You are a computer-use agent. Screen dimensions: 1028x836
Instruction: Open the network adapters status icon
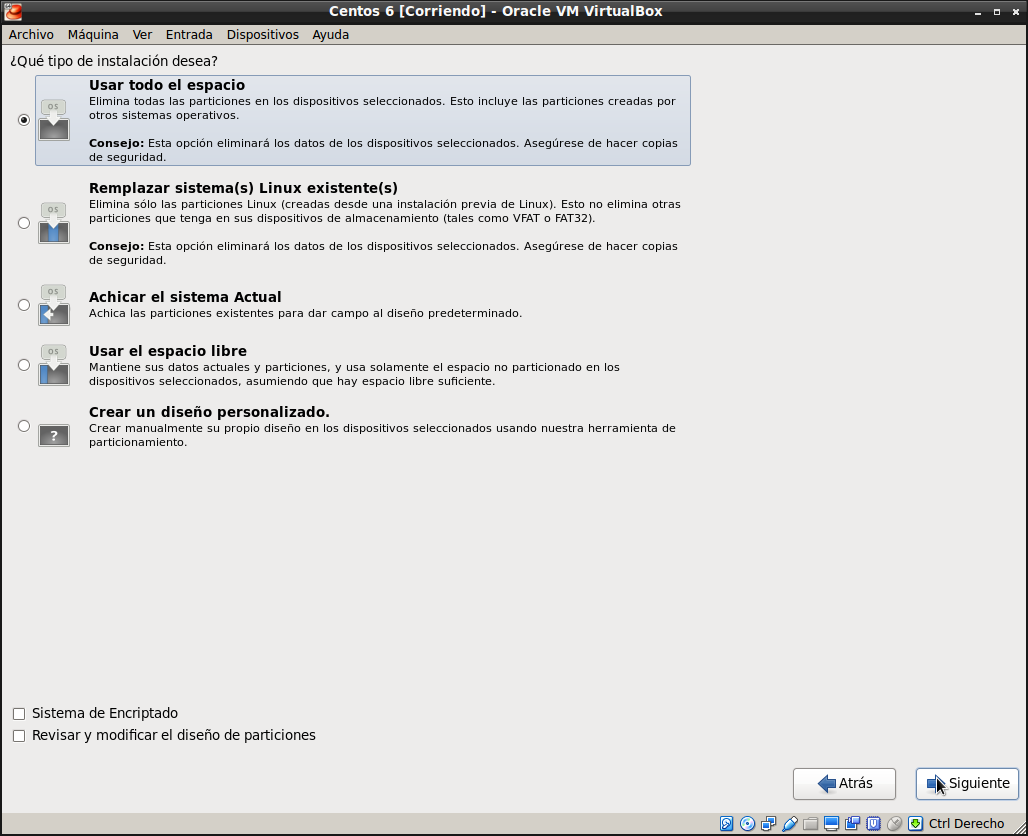(x=768, y=824)
